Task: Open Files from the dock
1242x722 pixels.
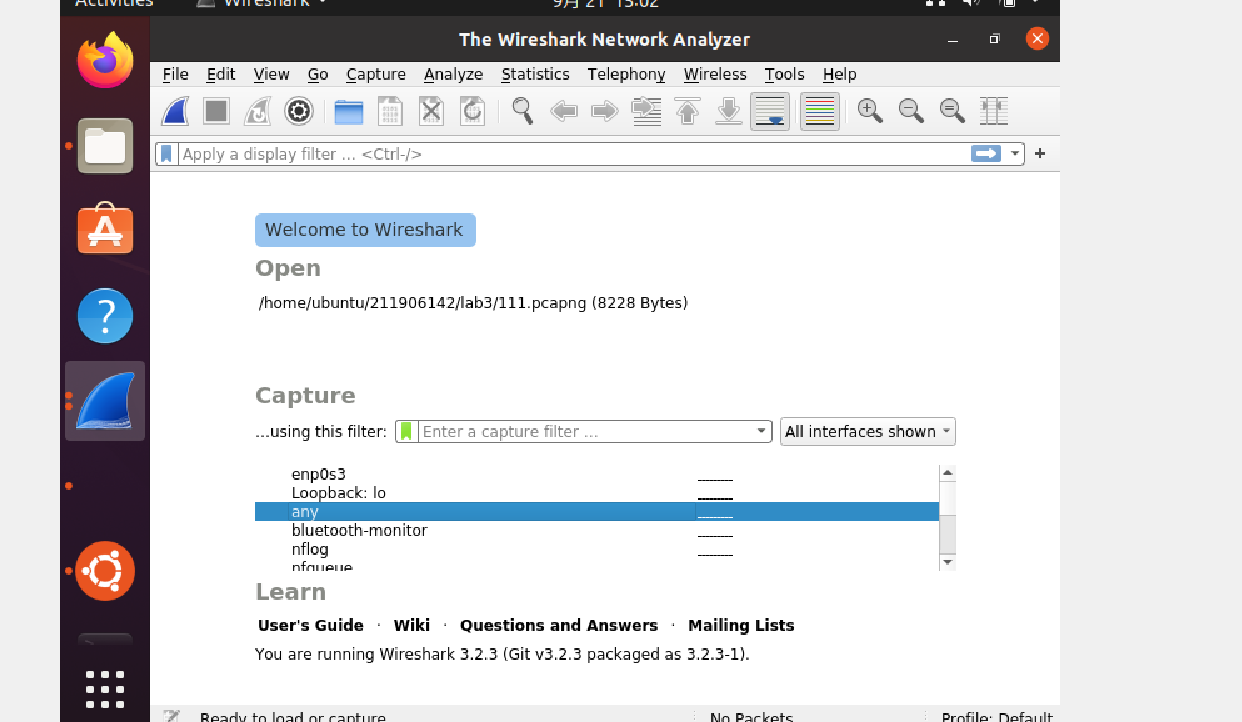Action: 105,146
